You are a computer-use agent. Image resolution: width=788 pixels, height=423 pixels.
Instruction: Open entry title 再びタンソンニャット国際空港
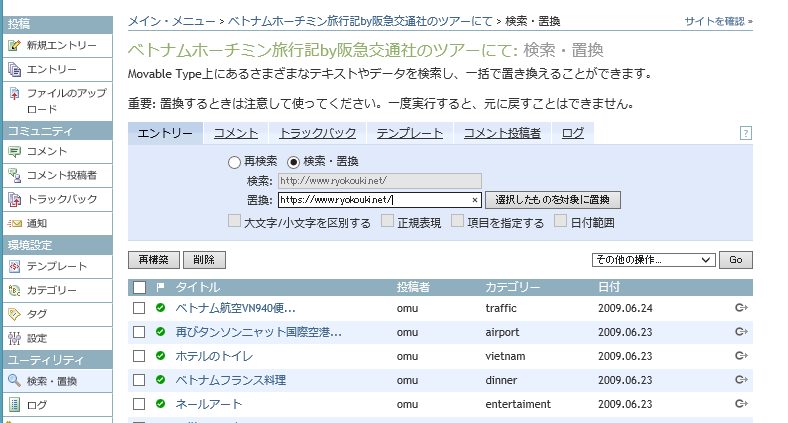pyautogui.click(x=258, y=332)
